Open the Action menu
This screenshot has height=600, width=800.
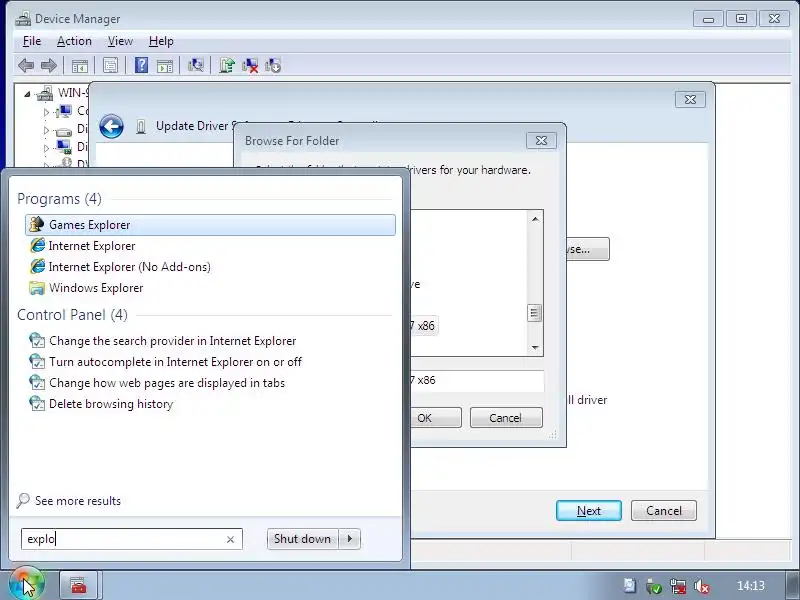point(74,41)
